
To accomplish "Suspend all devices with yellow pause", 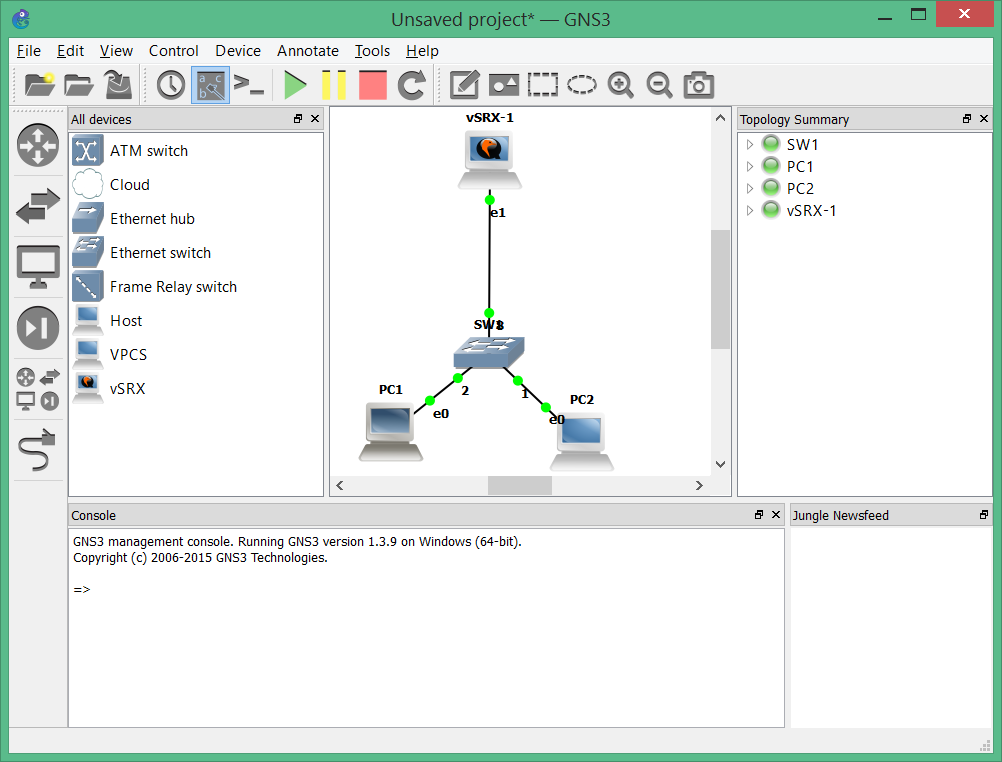I will pos(334,84).
